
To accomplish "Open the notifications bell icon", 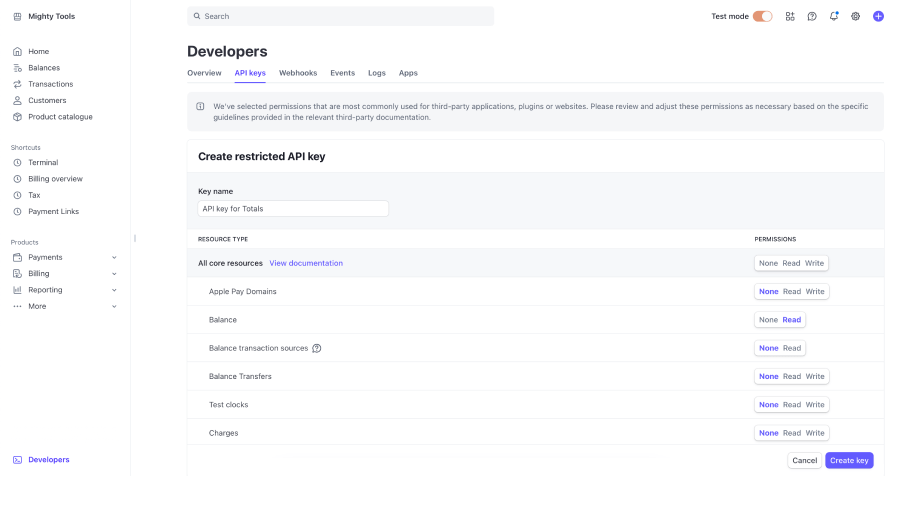I will pyautogui.click(x=834, y=16).
